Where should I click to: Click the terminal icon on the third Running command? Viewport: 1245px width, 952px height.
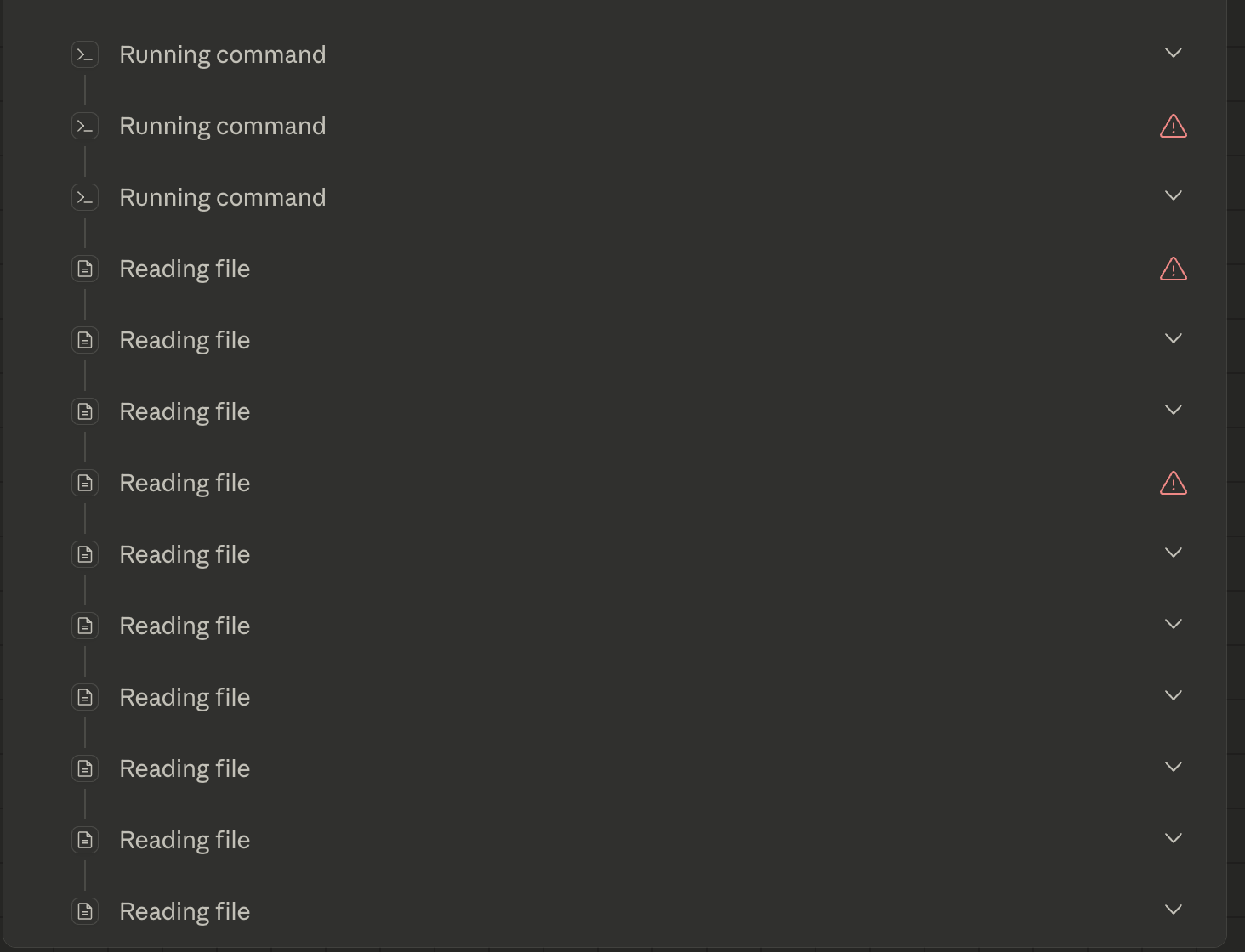(x=84, y=196)
